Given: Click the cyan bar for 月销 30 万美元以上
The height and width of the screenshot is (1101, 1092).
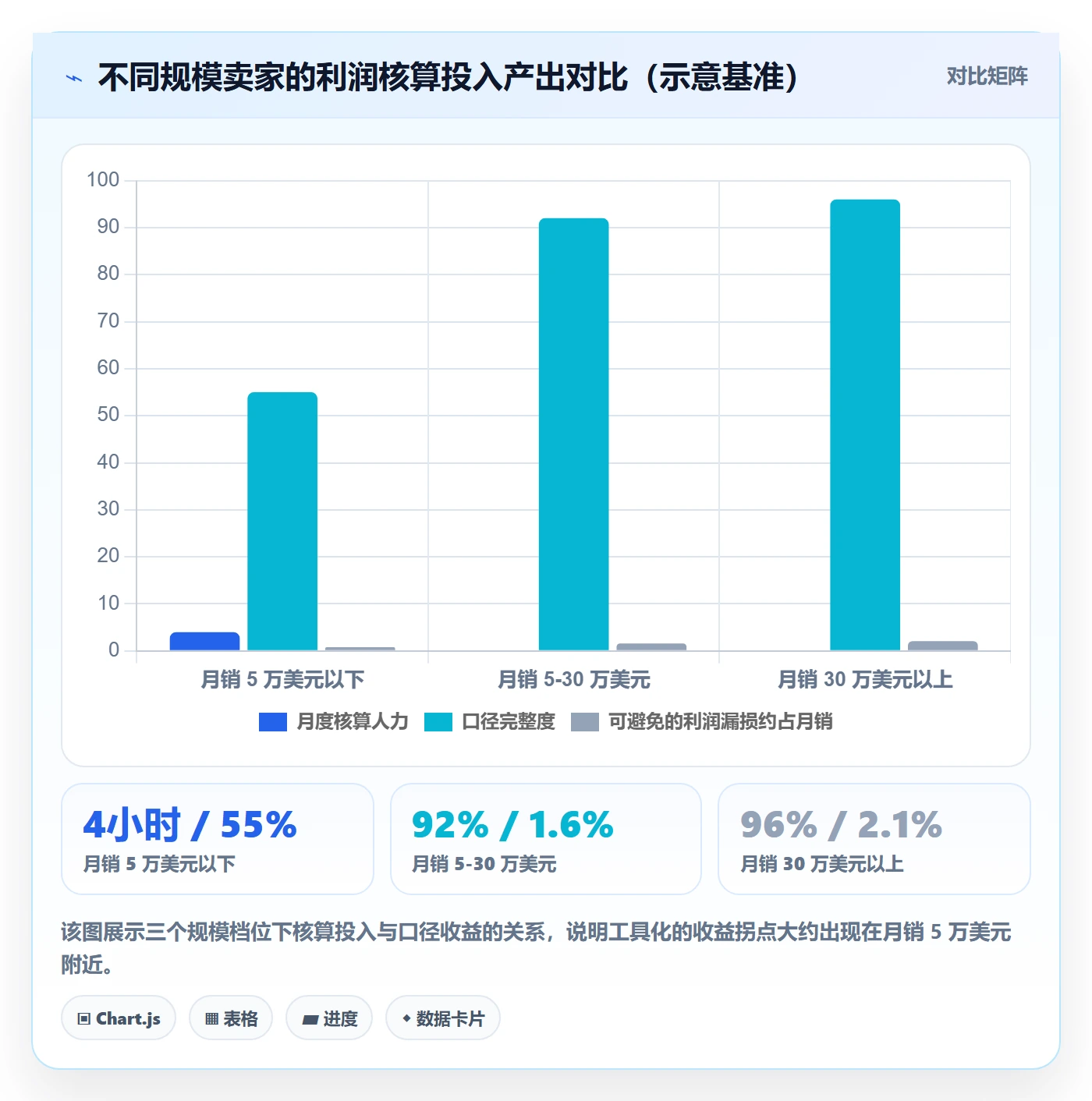Looking at the screenshot, I should (865, 425).
